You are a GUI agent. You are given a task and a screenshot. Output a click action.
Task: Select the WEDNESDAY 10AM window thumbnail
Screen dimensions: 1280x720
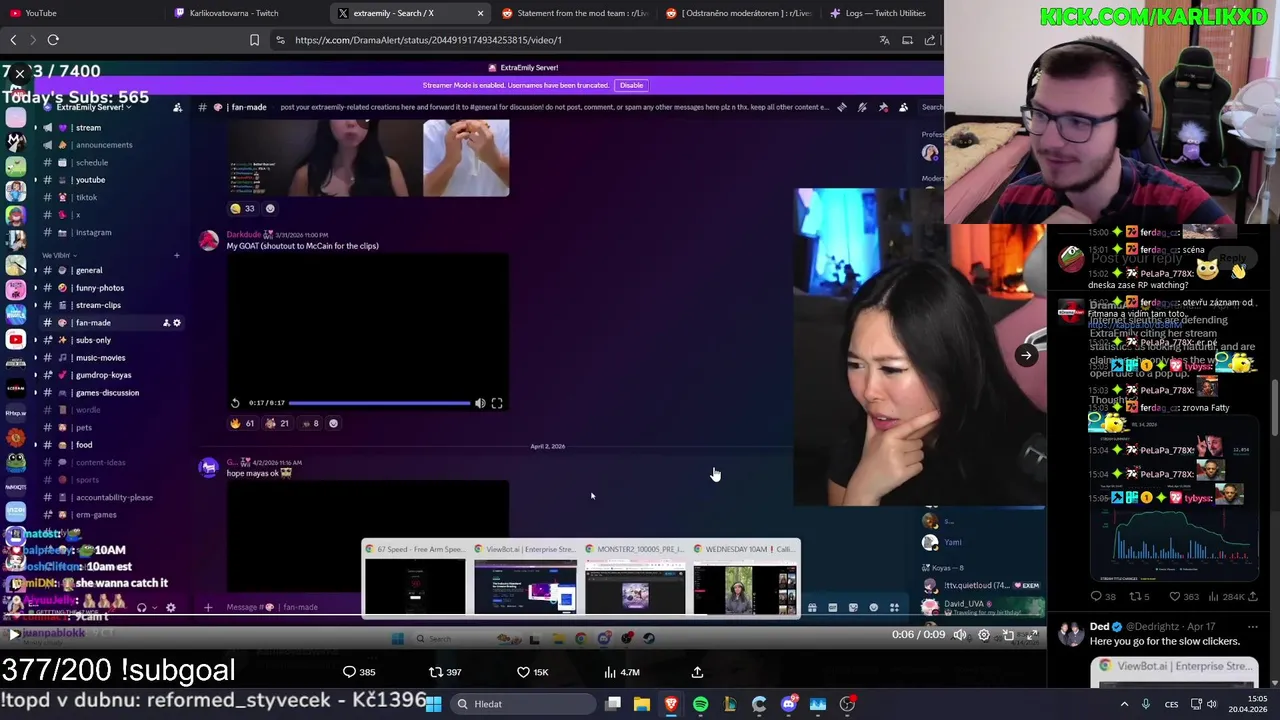pyautogui.click(x=745, y=580)
